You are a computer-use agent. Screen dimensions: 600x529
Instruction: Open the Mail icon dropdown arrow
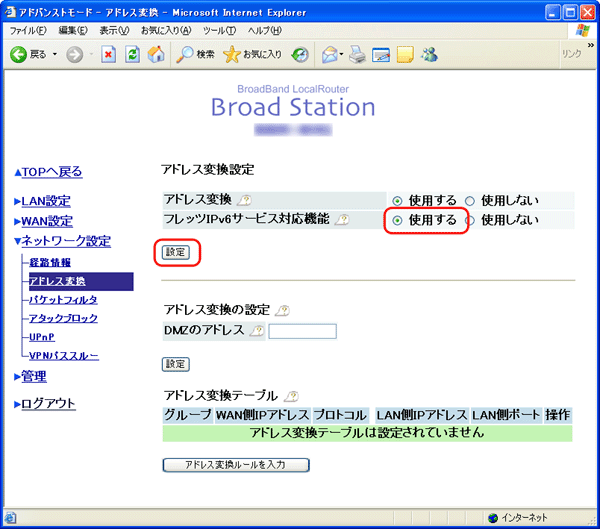341,54
